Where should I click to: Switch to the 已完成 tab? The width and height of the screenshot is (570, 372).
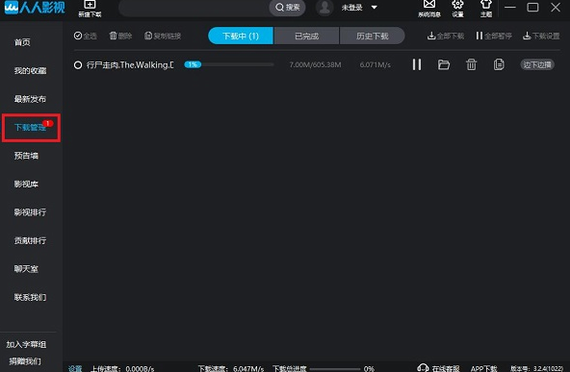306,36
